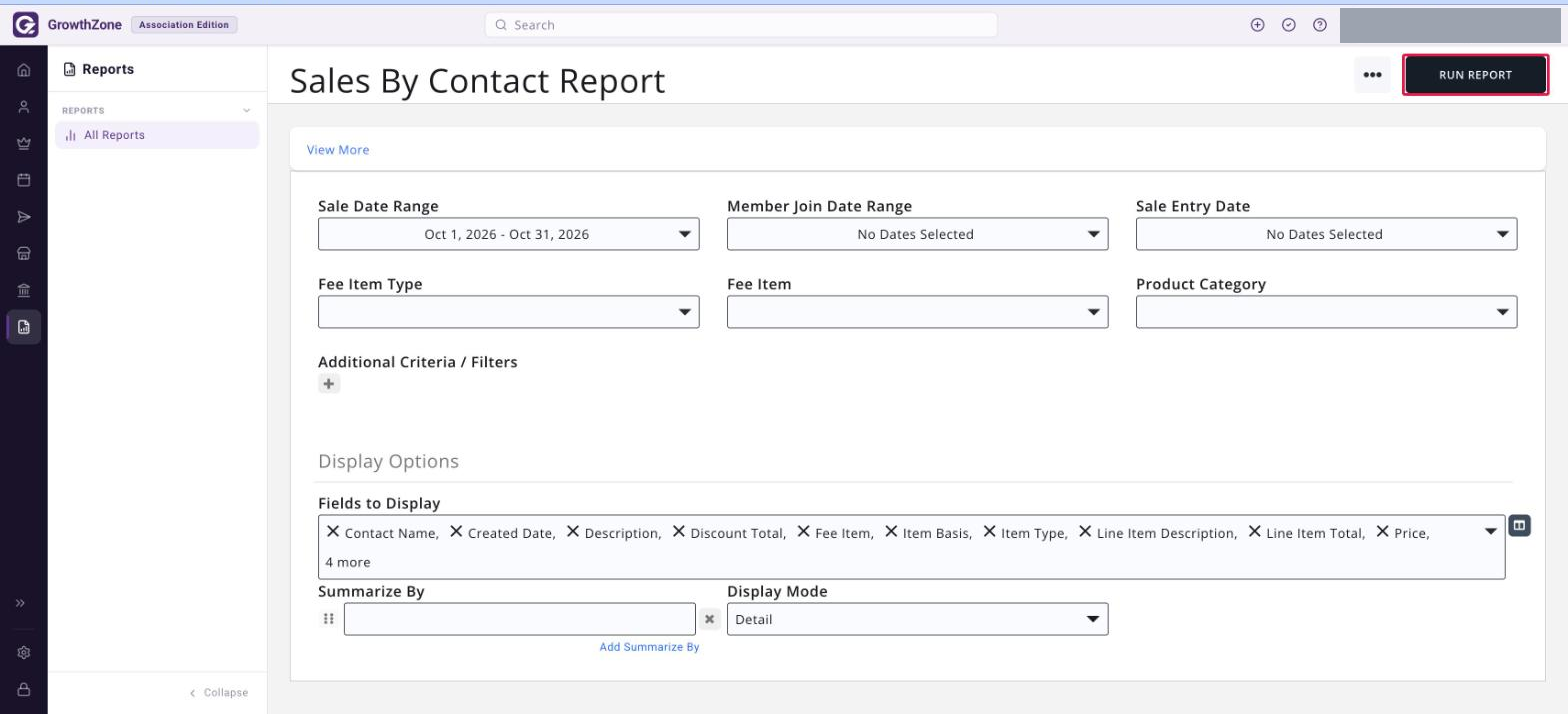Collapse the Reports side panel

[x=219, y=692]
